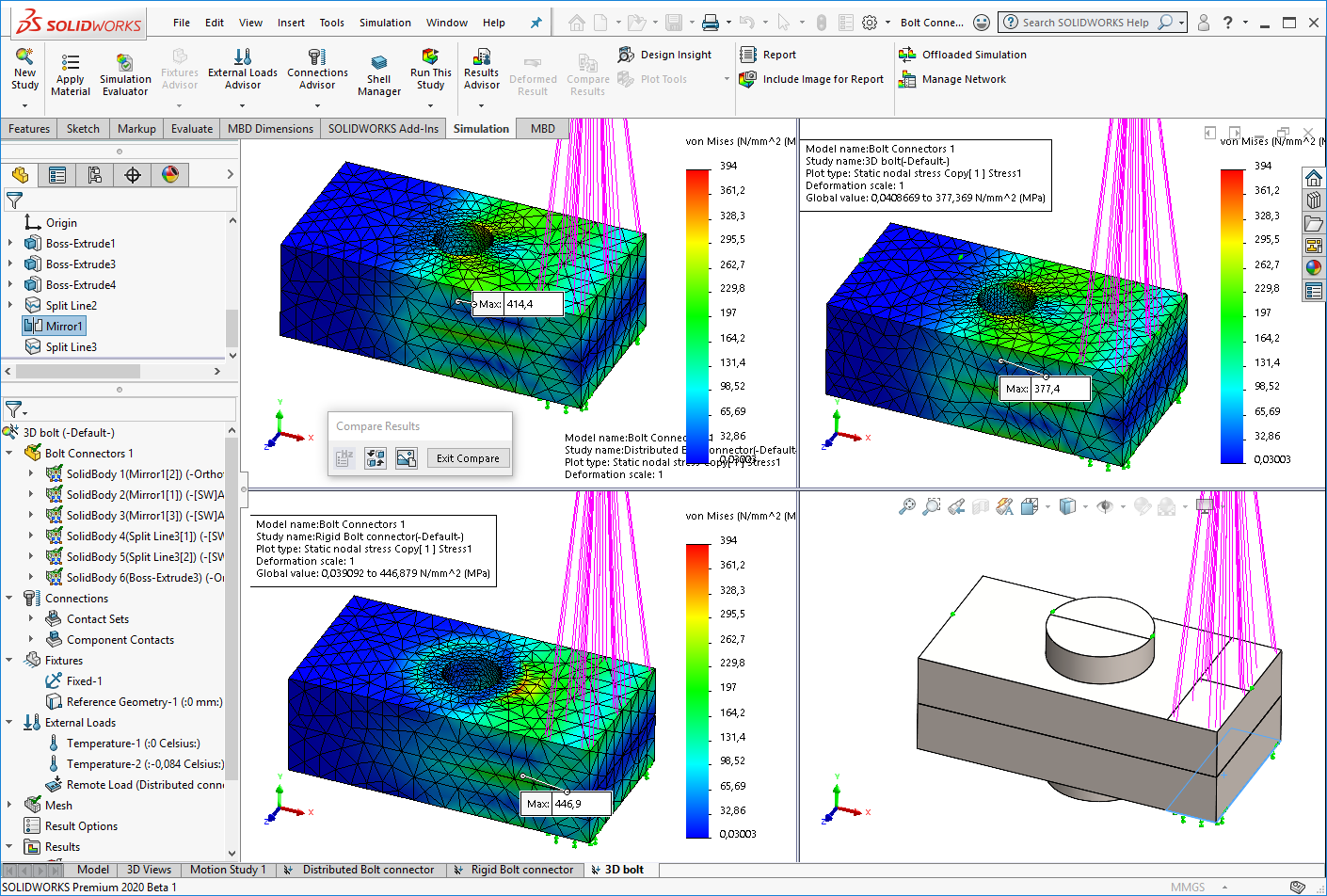Open the Simulation ribbon tab

pyautogui.click(x=481, y=128)
